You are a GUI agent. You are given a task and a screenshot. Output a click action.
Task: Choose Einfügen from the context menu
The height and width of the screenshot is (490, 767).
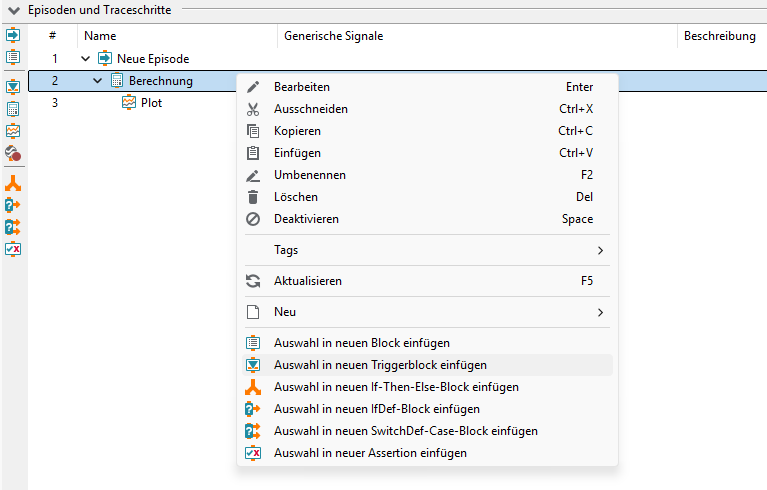pyautogui.click(x=428, y=153)
